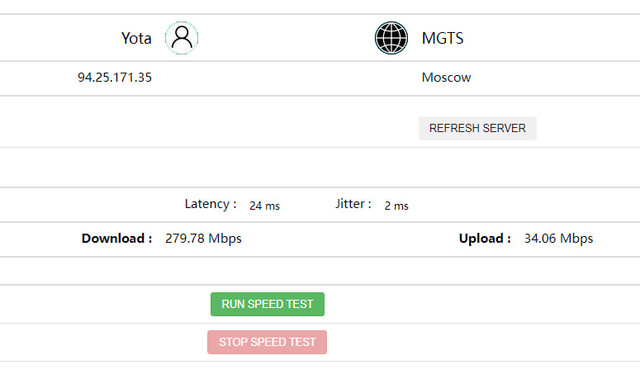The image size is (640, 374).
Task: Click the STOP SPEED TEST button
Action: click(x=267, y=342)
